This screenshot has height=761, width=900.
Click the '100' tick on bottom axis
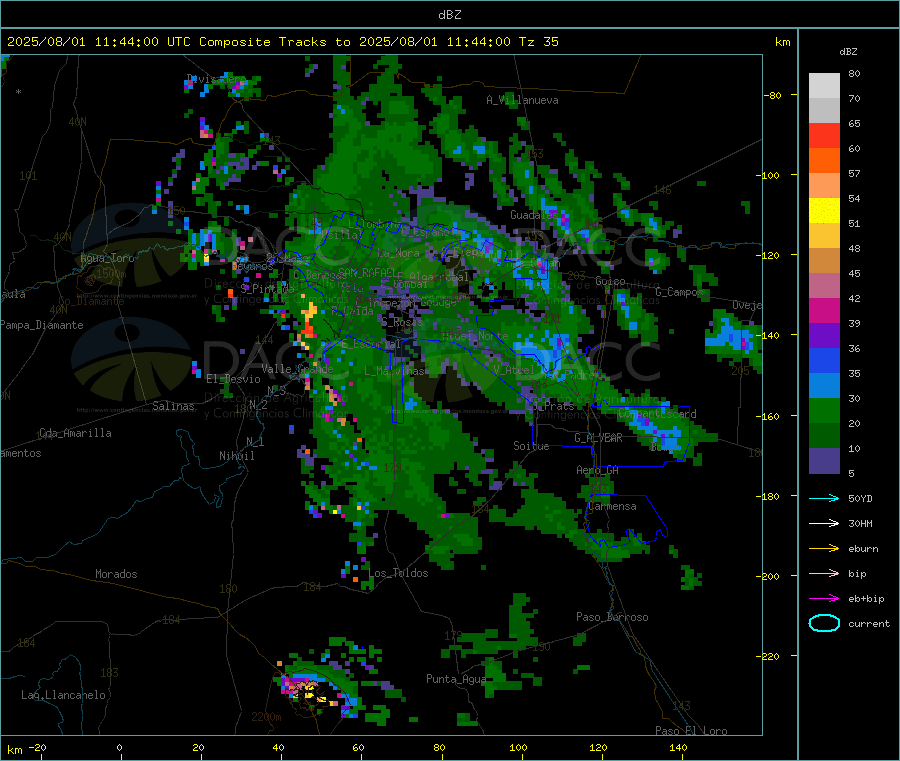click(x=518, y=747)
